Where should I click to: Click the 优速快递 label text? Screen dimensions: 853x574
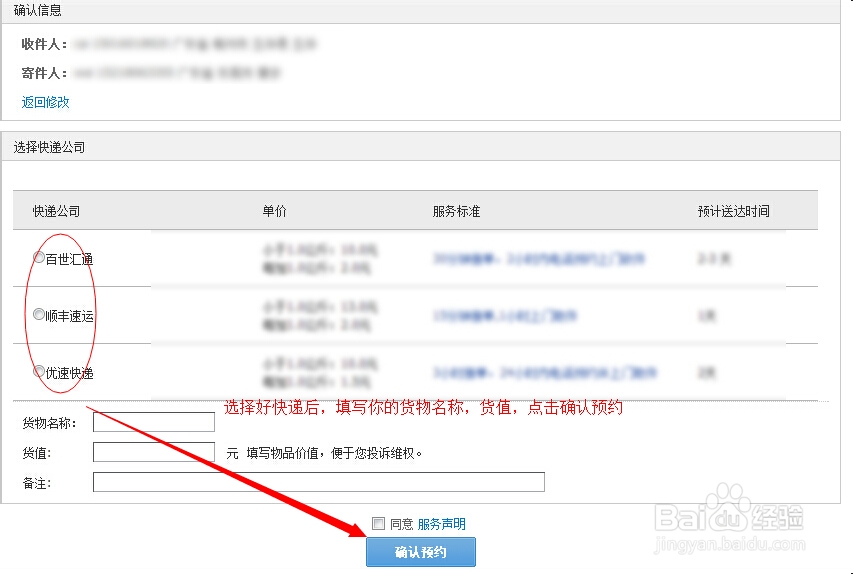69,373
